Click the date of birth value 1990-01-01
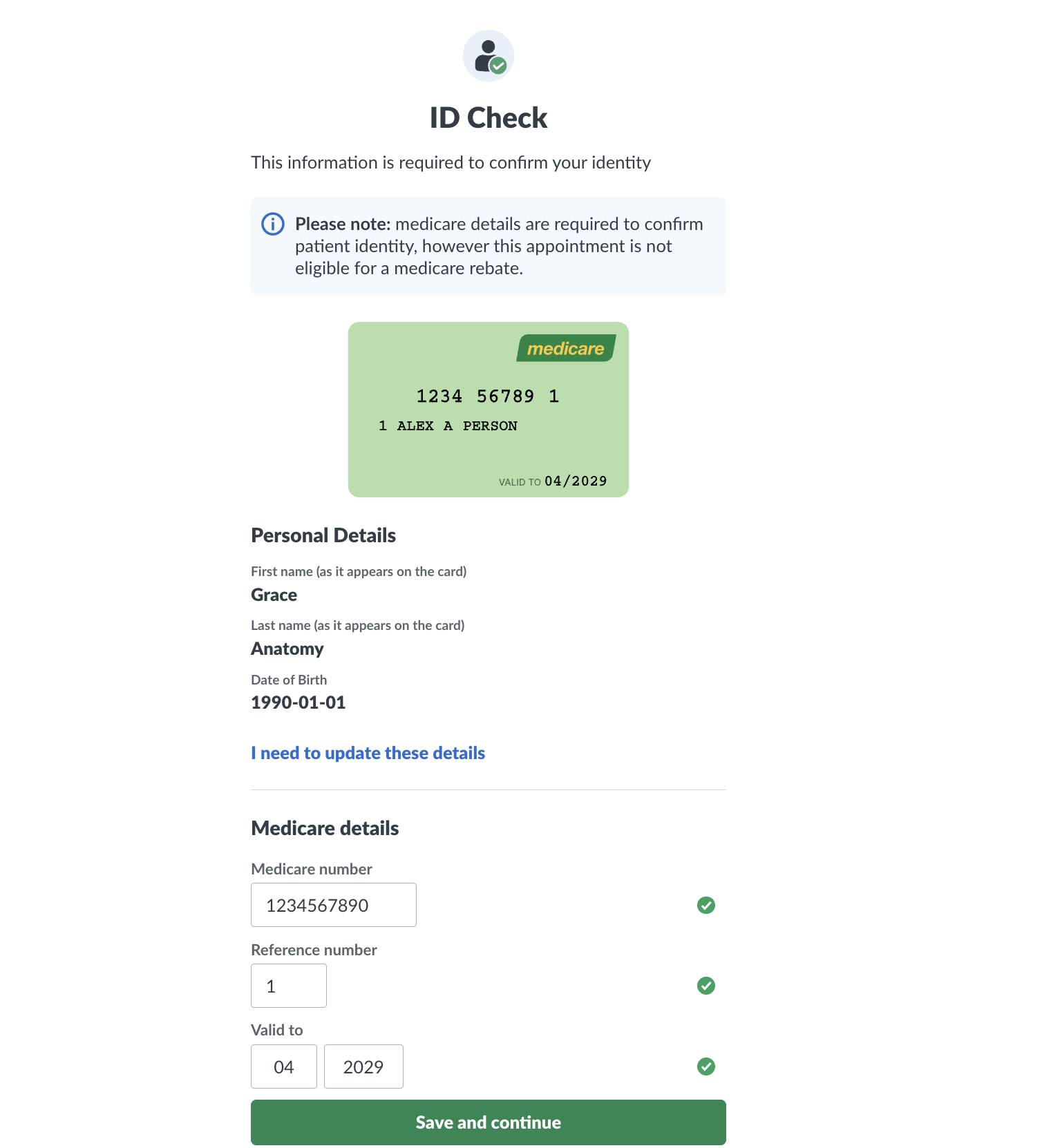Image resolution: width=1042 pixels, height=1148 pixels. click(x=298, y=702)
